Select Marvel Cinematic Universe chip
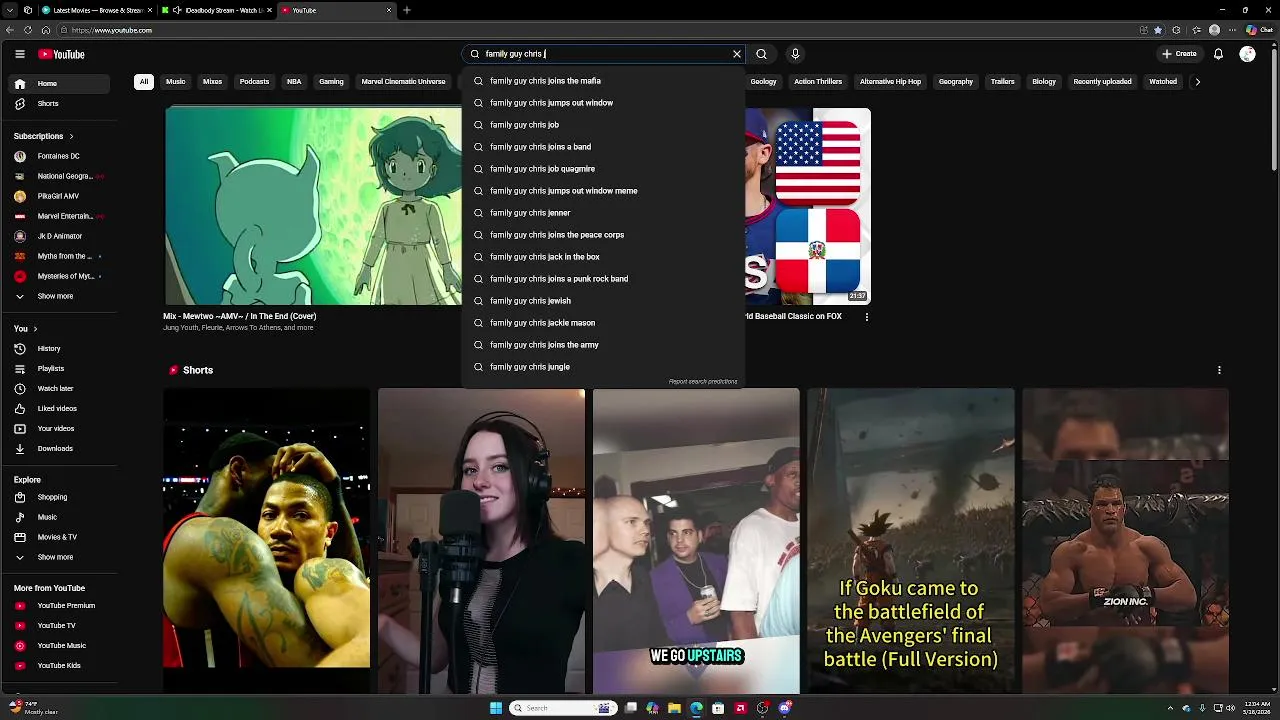1280x720 pixels. [x=403, y=82]
